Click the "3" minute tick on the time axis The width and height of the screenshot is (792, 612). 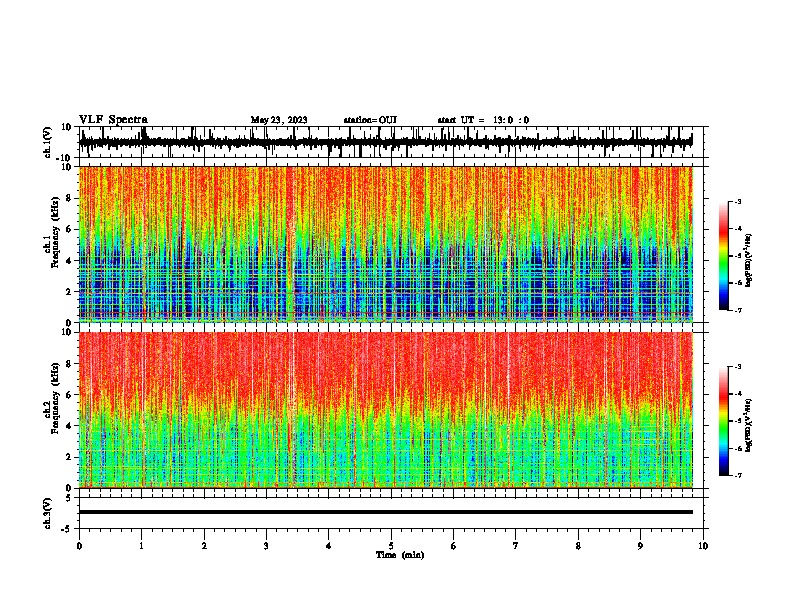(266, 546)
